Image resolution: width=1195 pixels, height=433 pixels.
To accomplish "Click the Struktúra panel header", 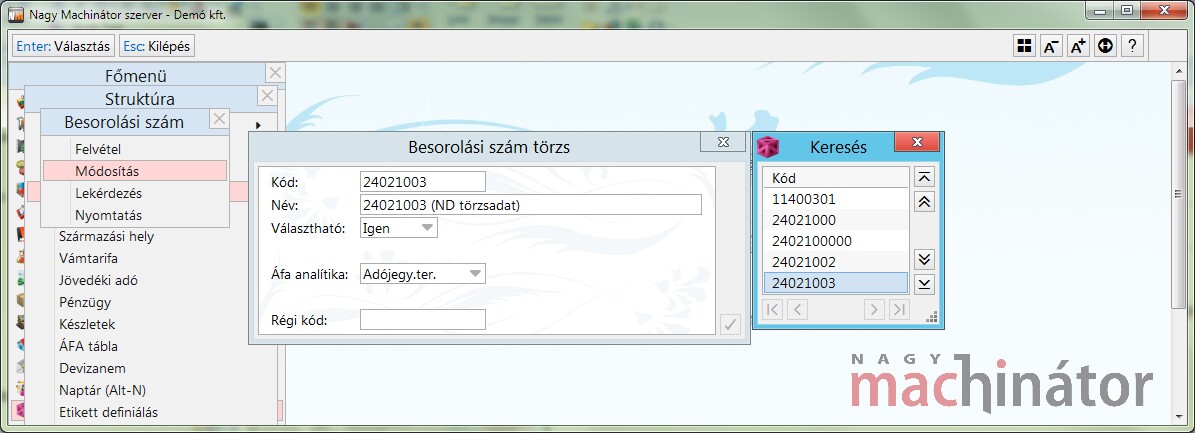I will (x=140, y=98).
